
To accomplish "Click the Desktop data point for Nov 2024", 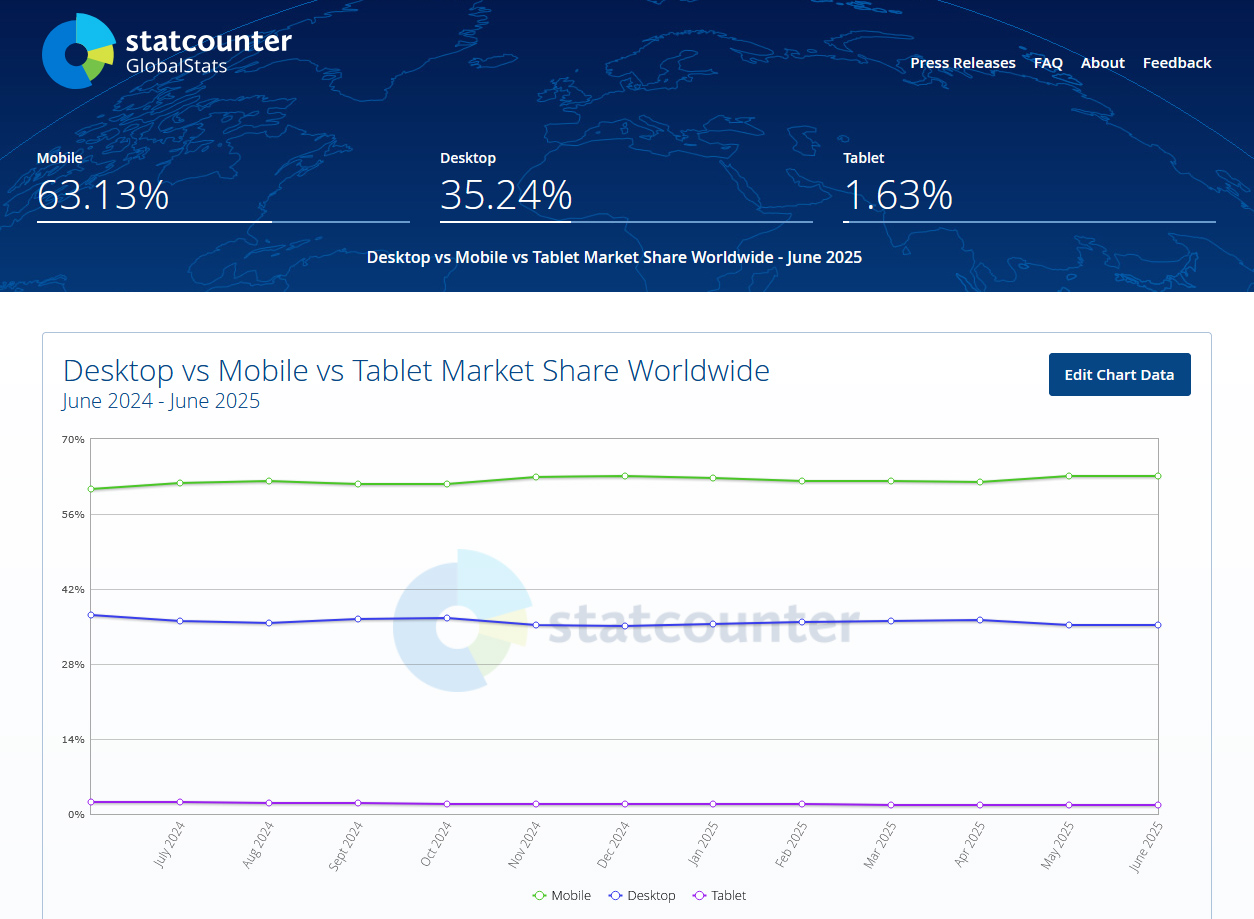I will [x=536, y=625].
